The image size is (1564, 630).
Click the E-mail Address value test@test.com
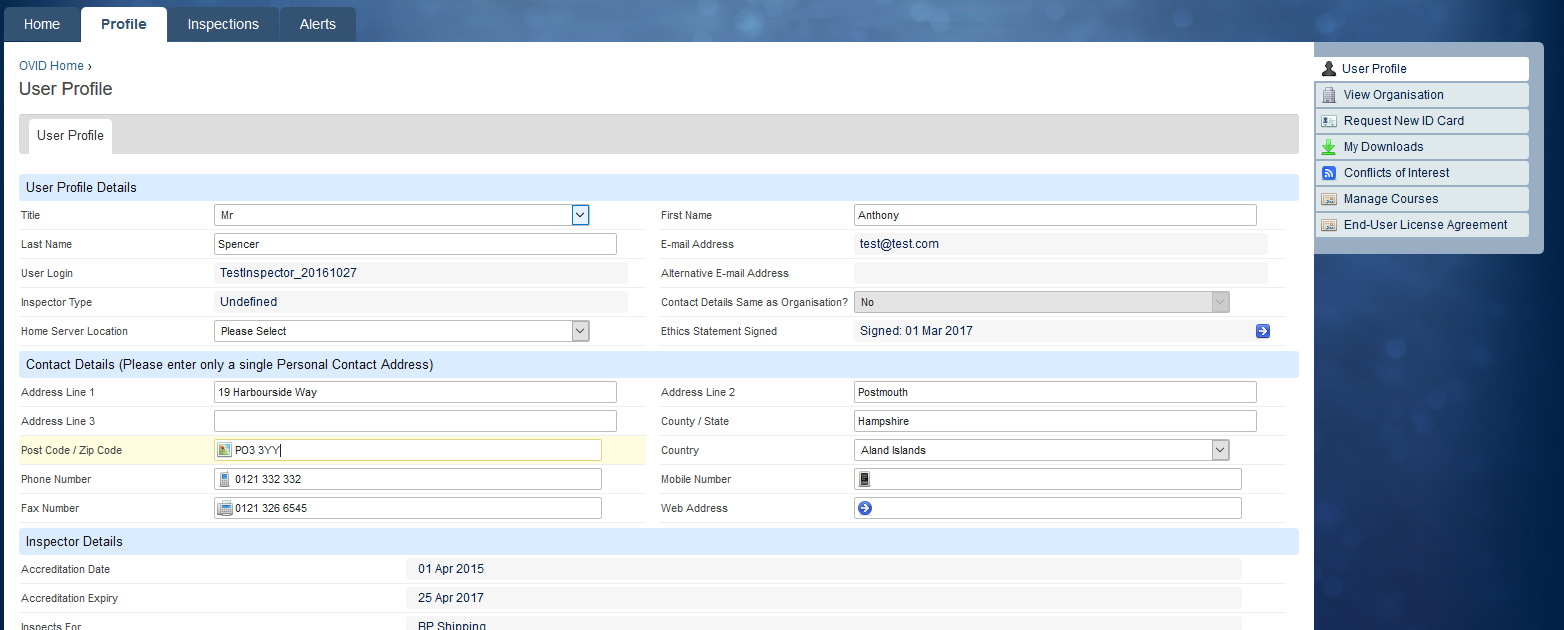coord(899,244)
